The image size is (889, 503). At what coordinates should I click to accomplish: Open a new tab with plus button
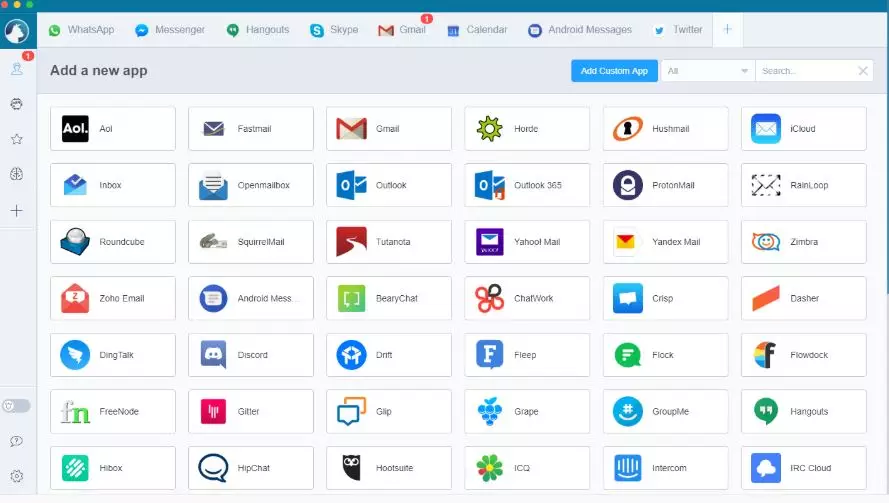727,30
